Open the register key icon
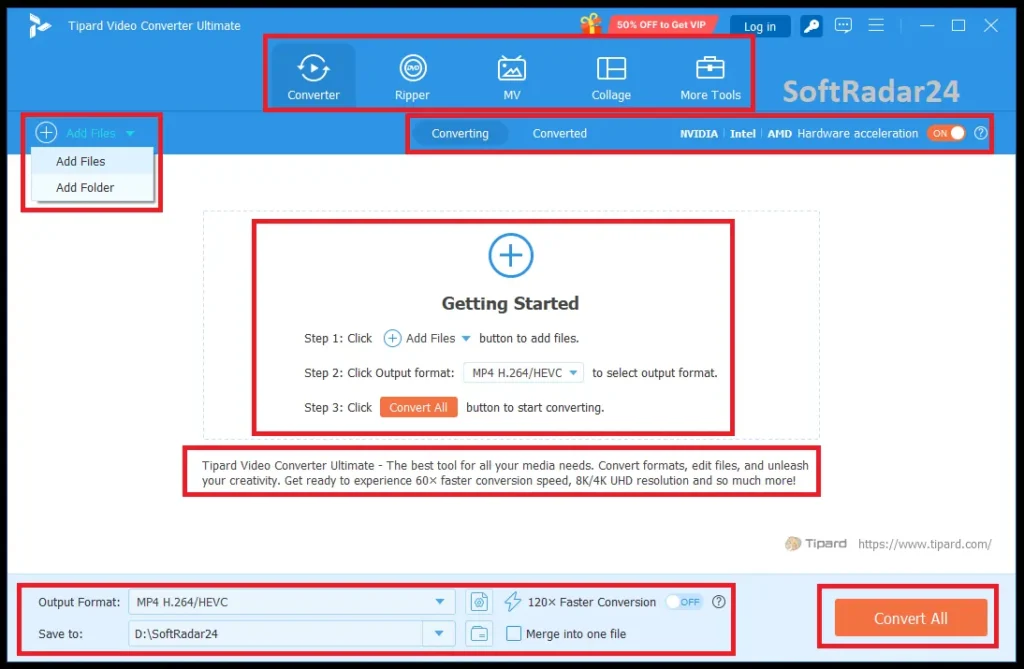 pyautogui.click(x=811, y=26)
